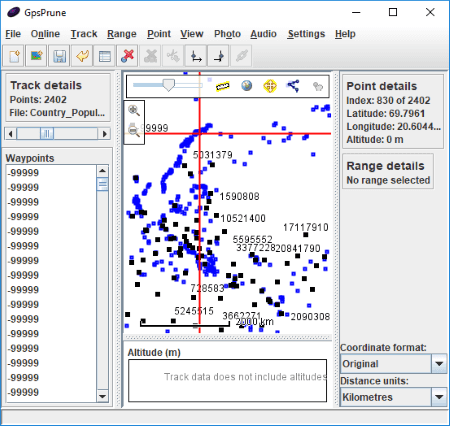
Task: Open the Track menu
Action: coord(84,34)
